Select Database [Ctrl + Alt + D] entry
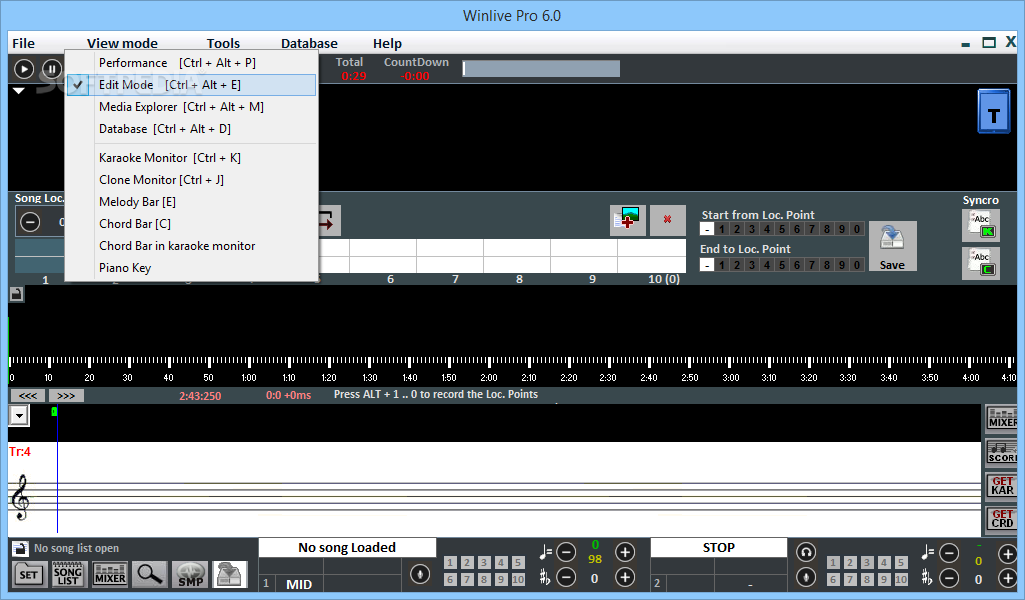Viewport: 1025px width, 600px height. [x=192, y=129]
